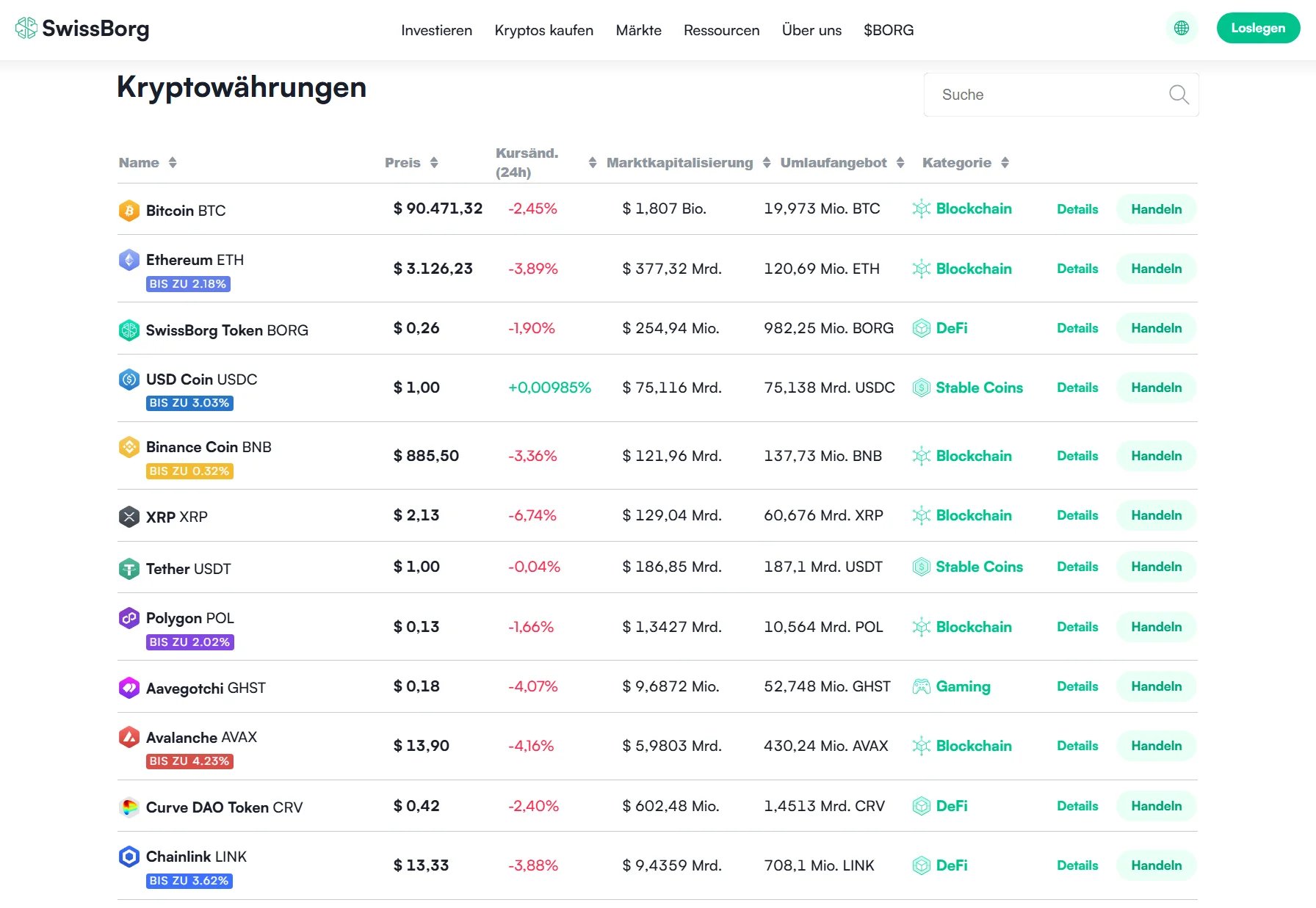Open the Über uns menu
The width and height of the screenshot is (1316, 908).
pyautogui.click(x=811, y=30)
